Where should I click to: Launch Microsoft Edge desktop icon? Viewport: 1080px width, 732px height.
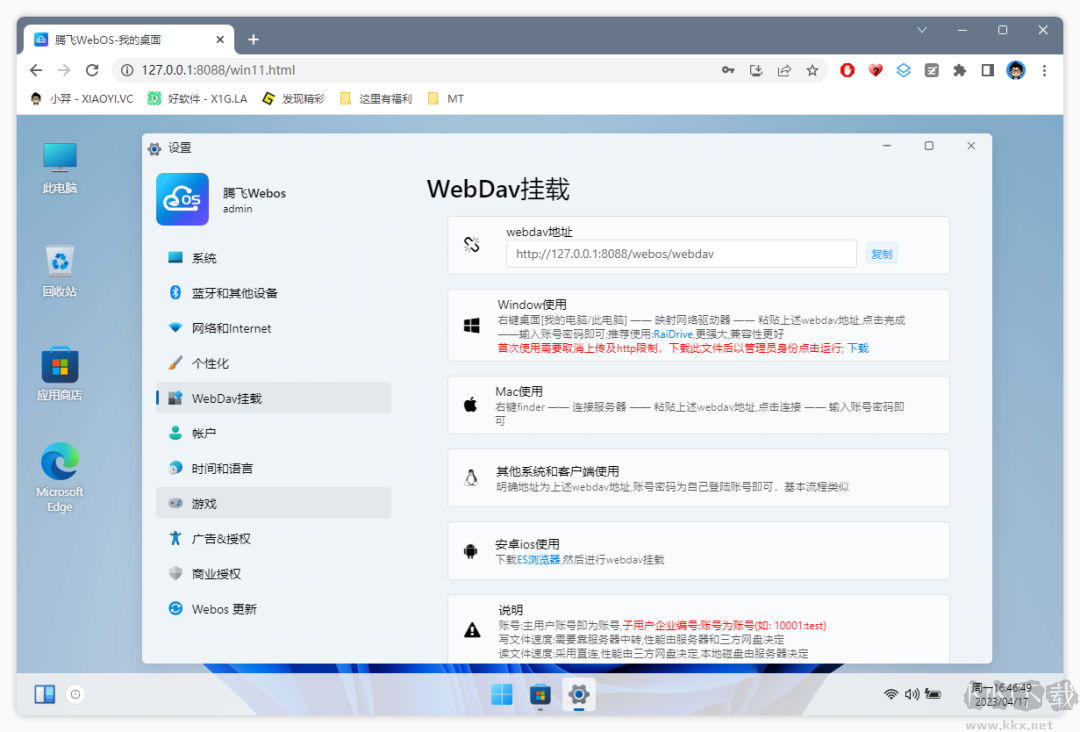pyautogui.click(x=60, y=477)
